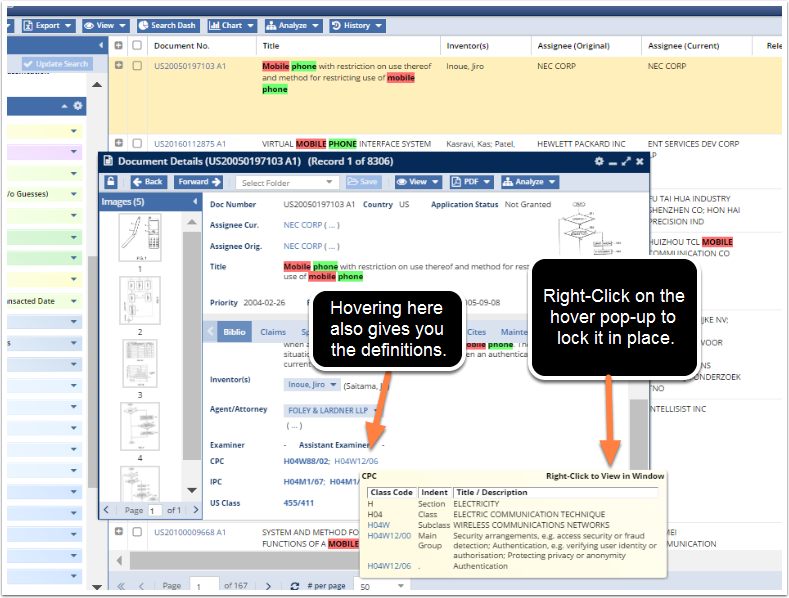Viewport: 789px width, 598px height.
Task: Click the image page number field
Action: pyautogui.click(x=154, y=510)
